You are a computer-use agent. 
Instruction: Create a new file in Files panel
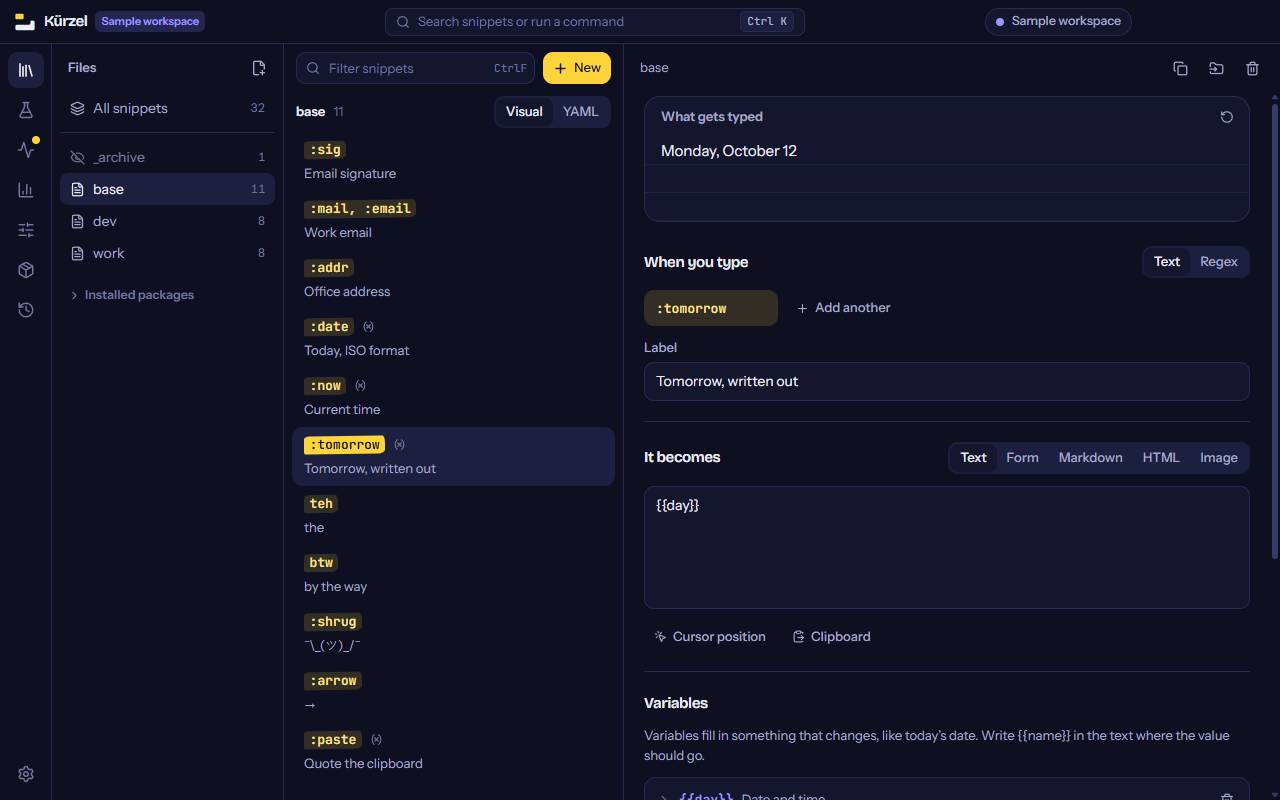259,68
